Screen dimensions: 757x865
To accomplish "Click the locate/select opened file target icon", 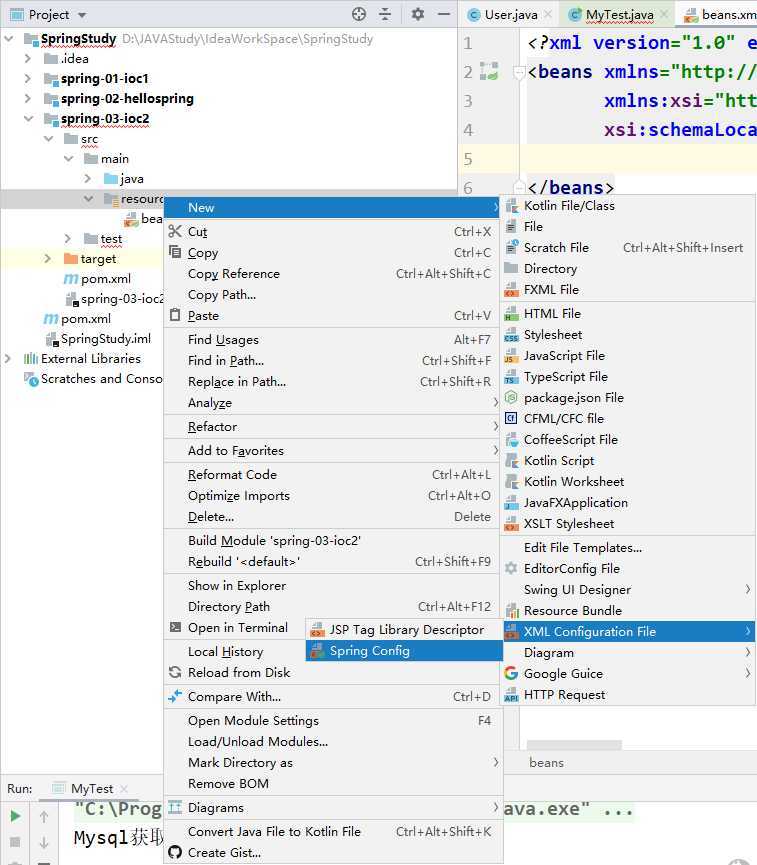I will click(x=359, y=14).
